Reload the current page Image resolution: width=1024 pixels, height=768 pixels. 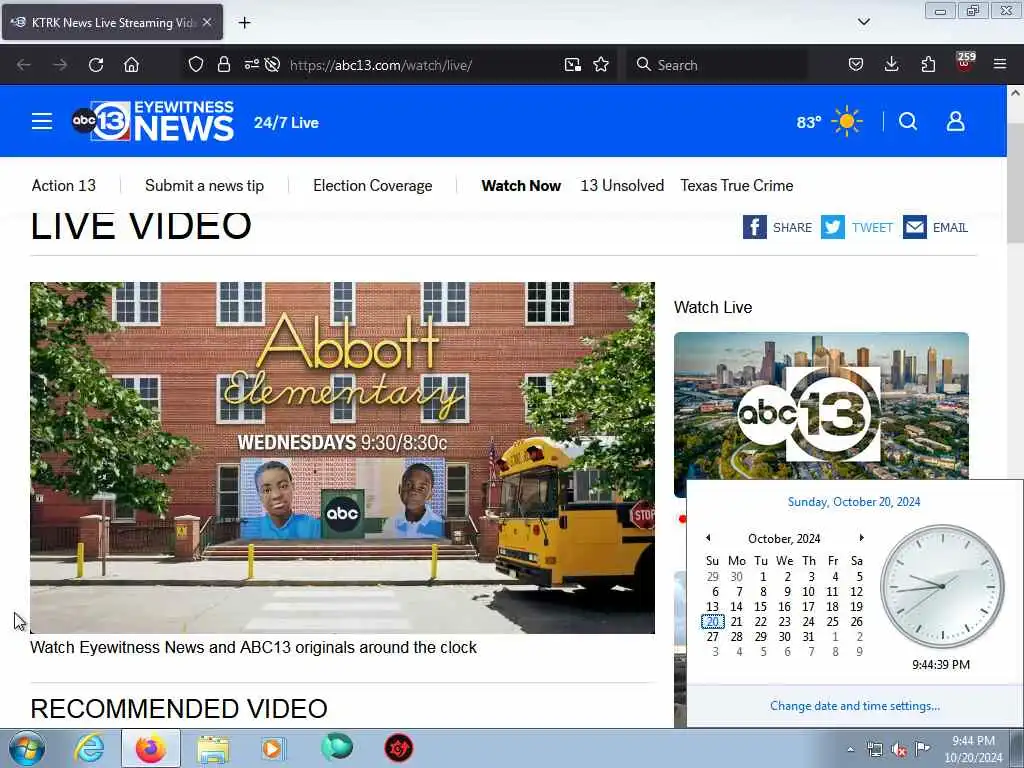[x=96, y=65]
